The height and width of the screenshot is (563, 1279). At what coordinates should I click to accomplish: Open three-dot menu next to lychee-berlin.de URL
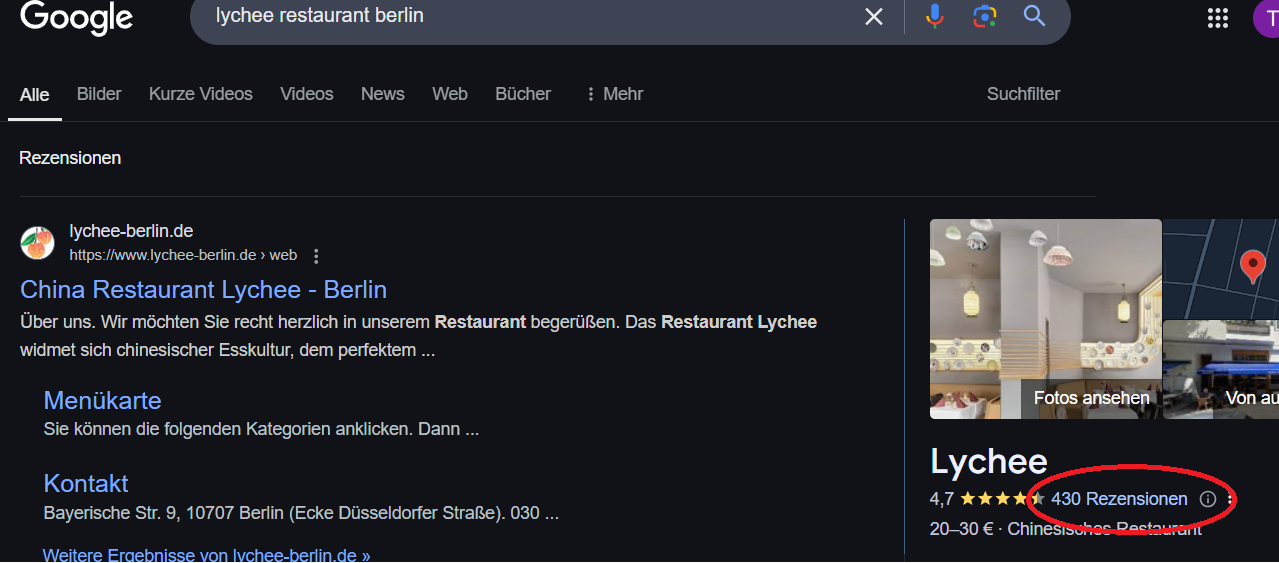[x=316, y=256]
